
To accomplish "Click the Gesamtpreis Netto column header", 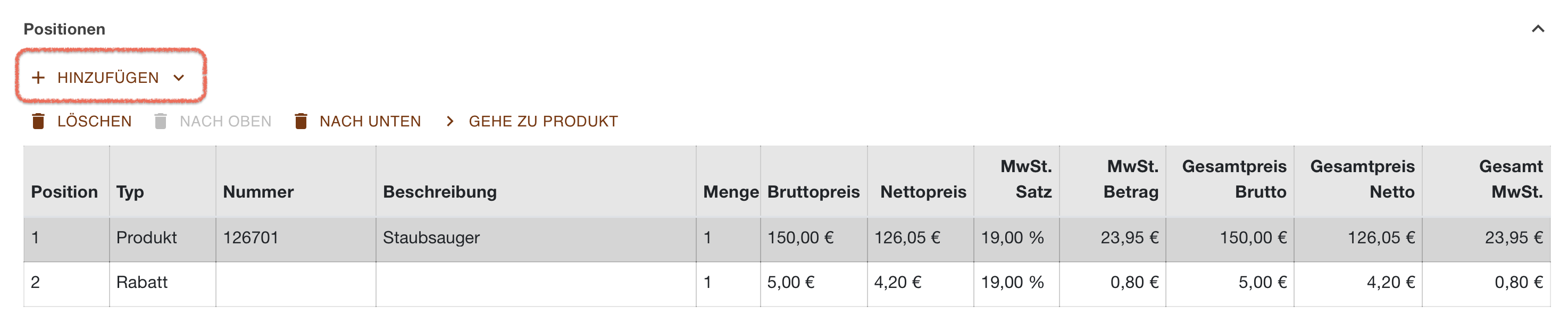I will coord(1362,180).
